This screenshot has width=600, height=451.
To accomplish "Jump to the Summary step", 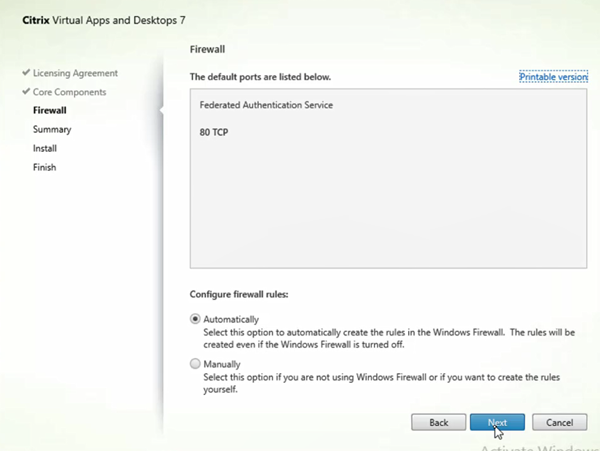I will pos(51,130).
